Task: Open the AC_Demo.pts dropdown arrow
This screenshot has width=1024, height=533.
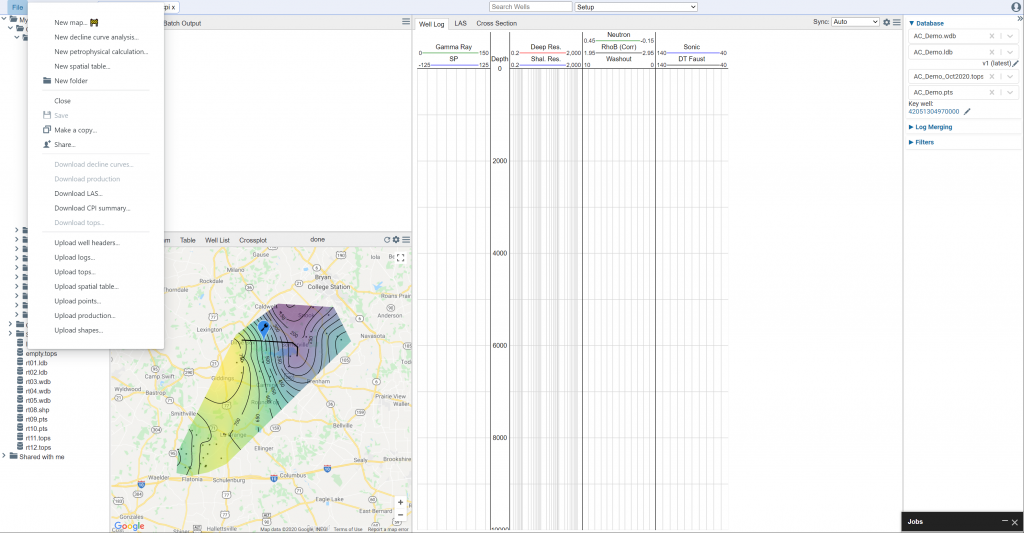Action: [1010, 93]
